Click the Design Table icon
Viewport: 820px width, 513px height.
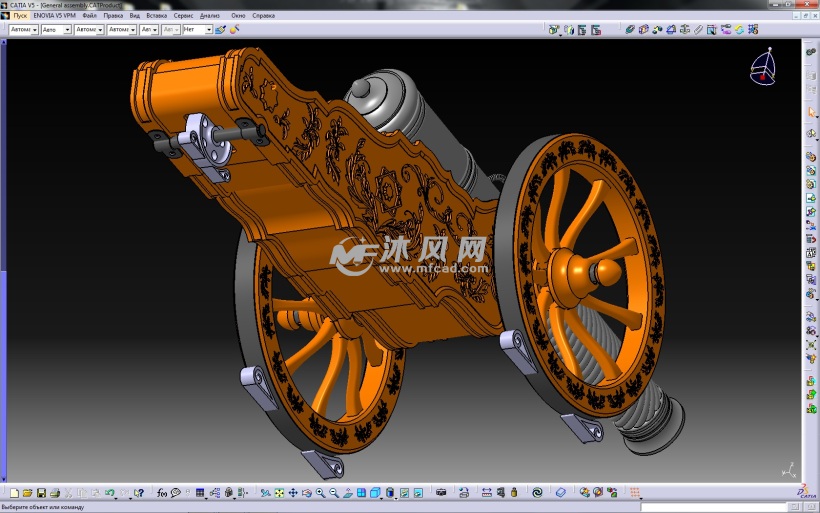[200, 493]
